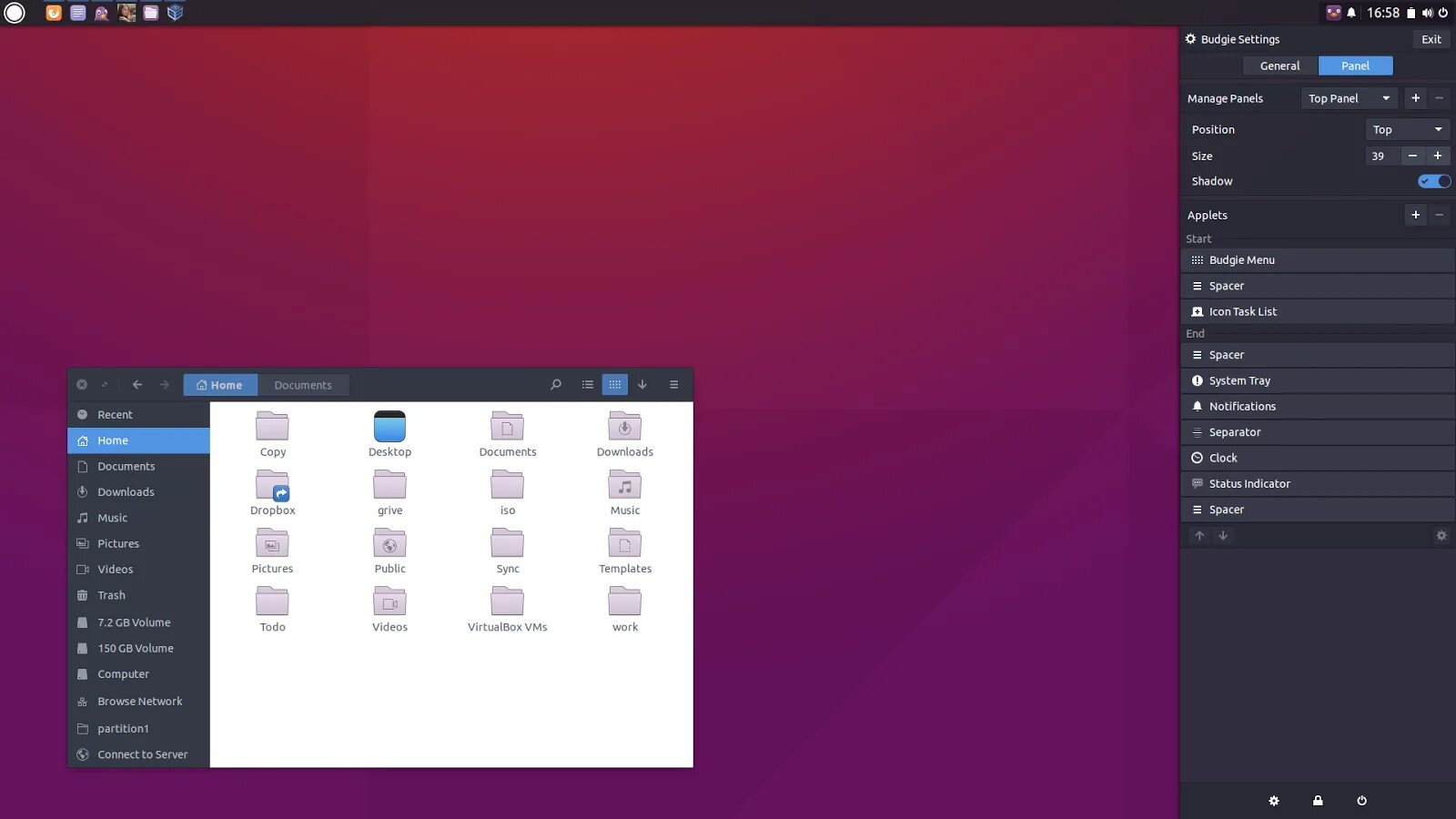Select the Panel tab in Budgie Settings
The width and height of the screenshot is (1456, 819).
[x=1356, y=66]
